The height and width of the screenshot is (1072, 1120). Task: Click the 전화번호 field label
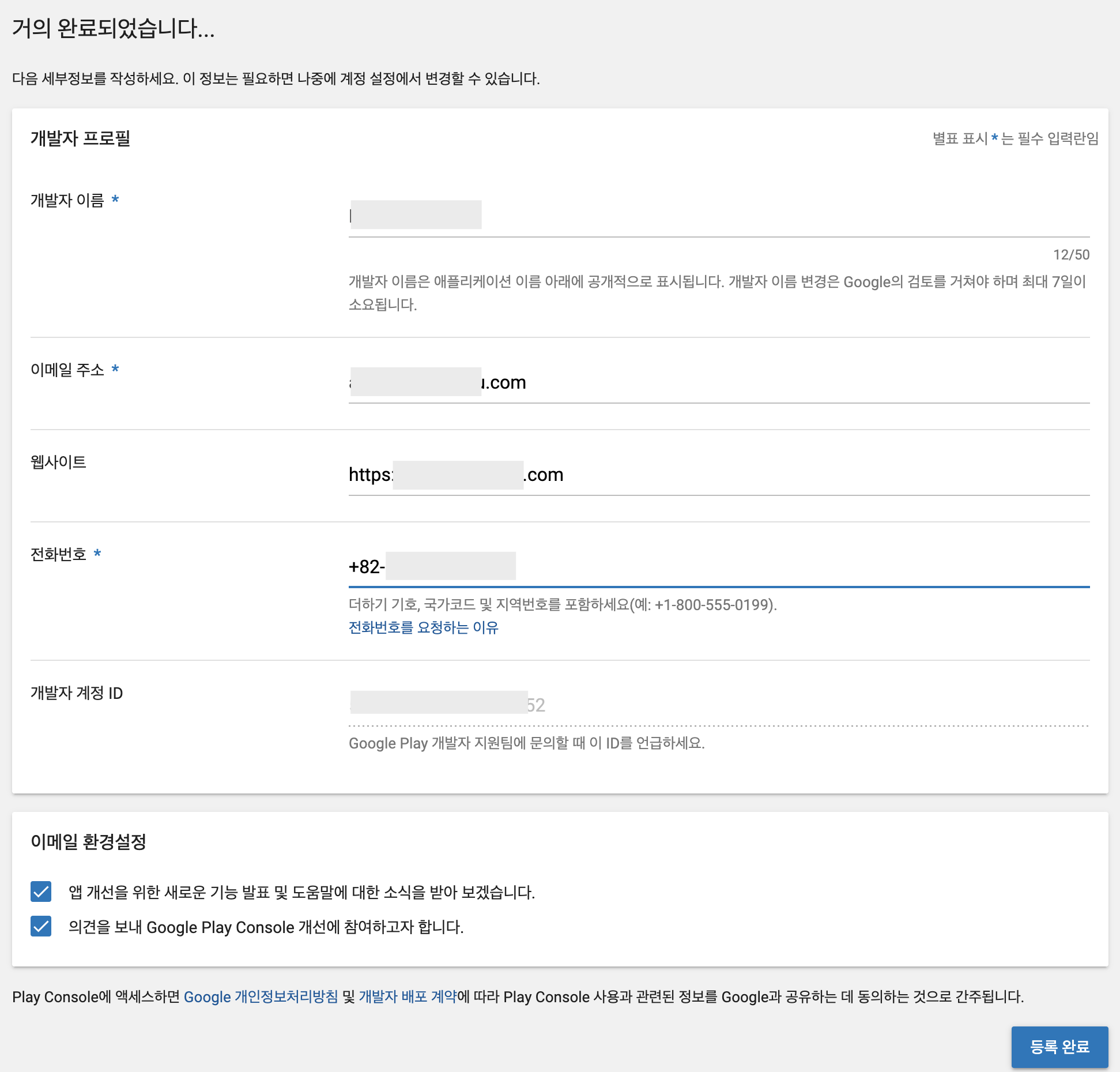click(58, 554)
